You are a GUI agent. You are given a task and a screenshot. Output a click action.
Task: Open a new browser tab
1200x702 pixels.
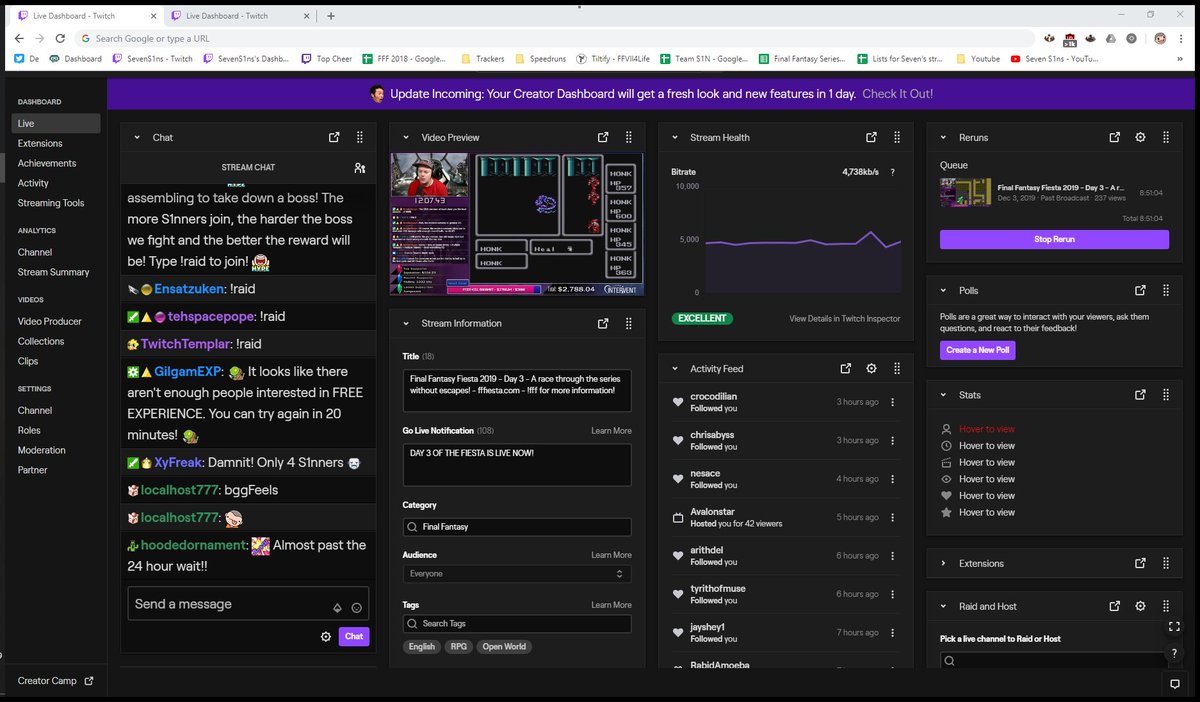[331, 15]
